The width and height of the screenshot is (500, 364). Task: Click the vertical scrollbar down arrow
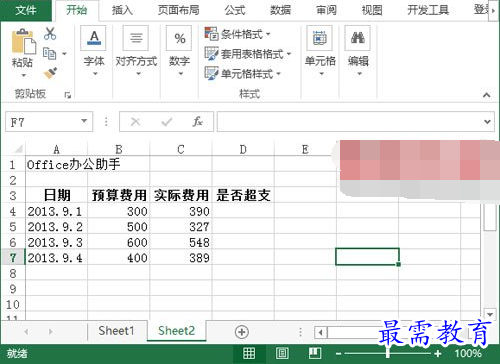(x=490, y=314)
